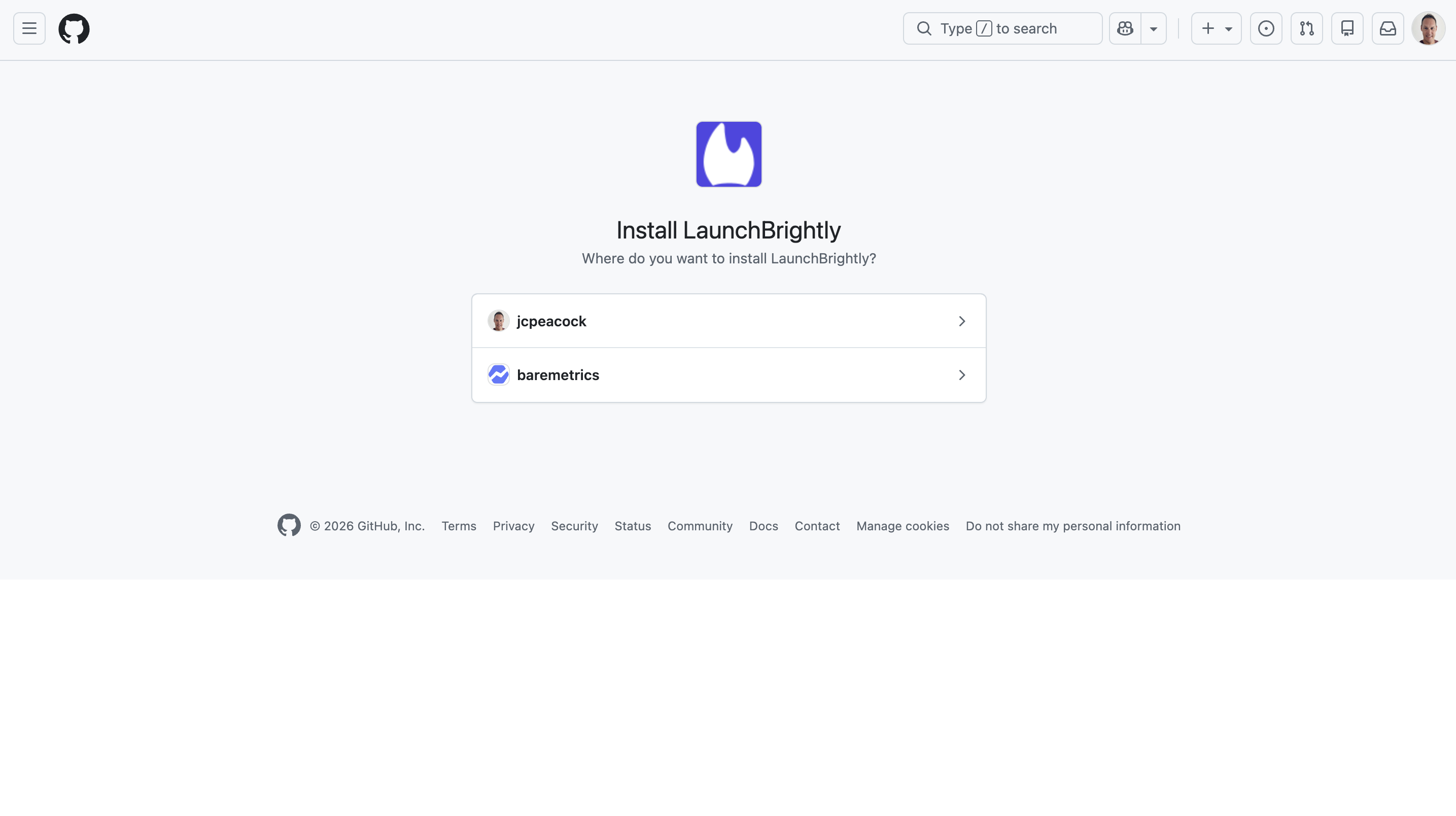Open the notifications inbox icon
The height and width of the screenshot is (816, 1456).
[1388, 28]
